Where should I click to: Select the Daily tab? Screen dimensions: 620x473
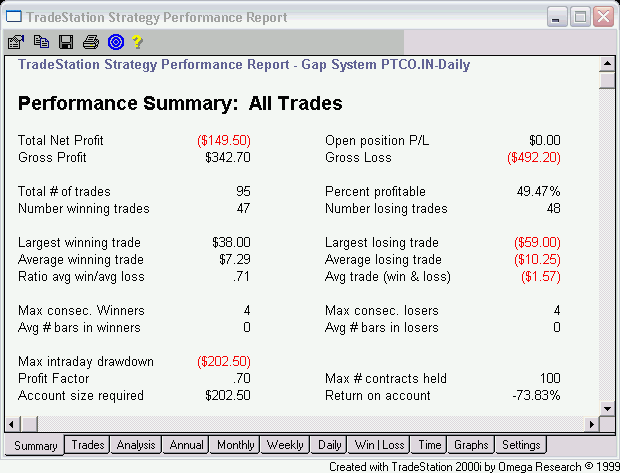329,445
